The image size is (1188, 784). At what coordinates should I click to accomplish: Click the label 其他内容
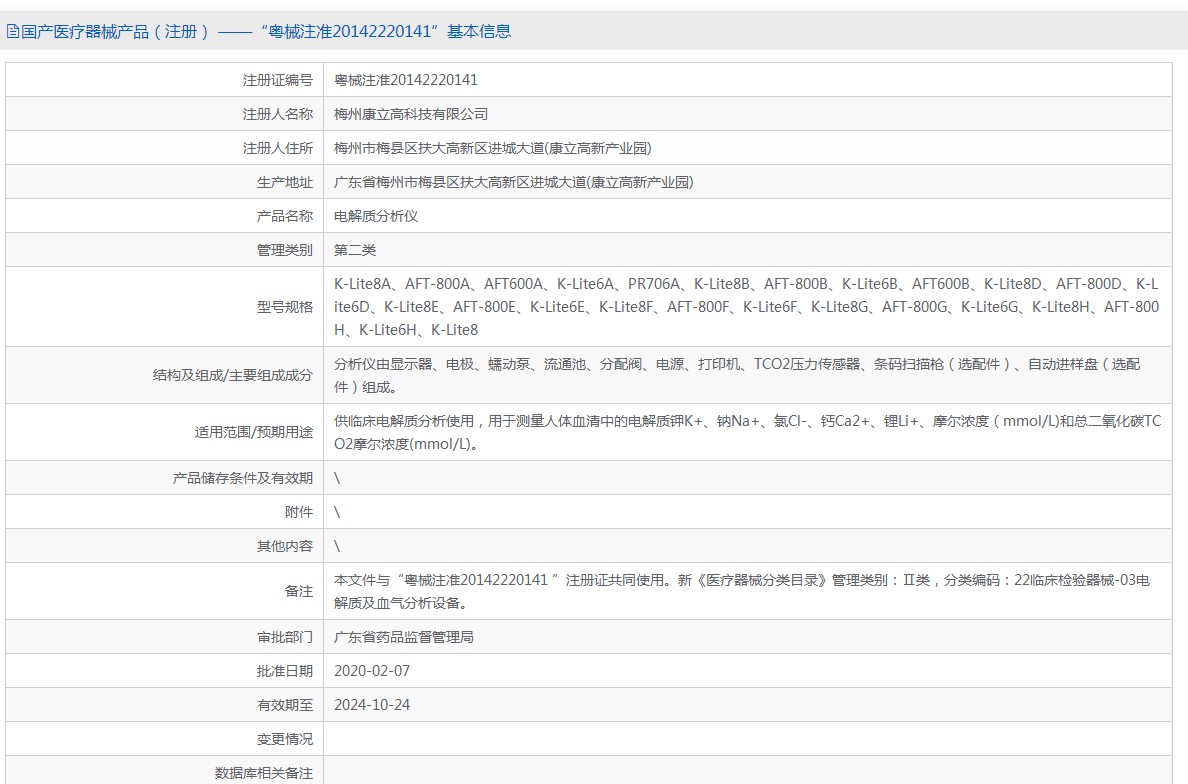tap(284, 546)
